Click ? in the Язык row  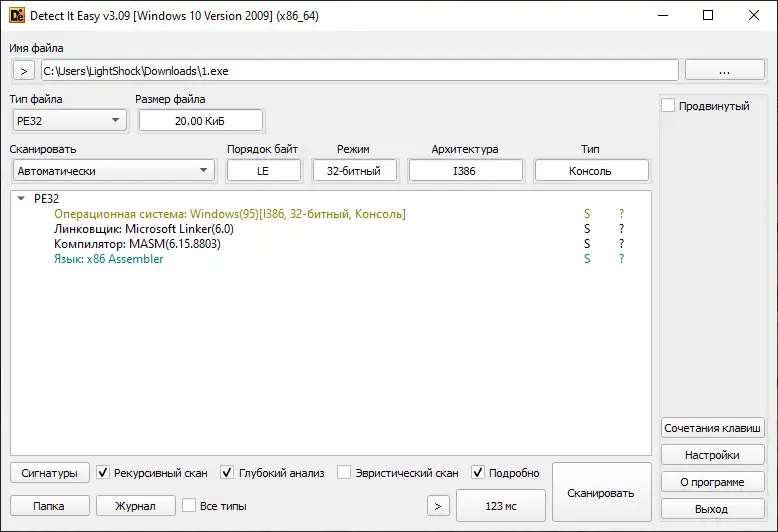(x=621, y=259)
